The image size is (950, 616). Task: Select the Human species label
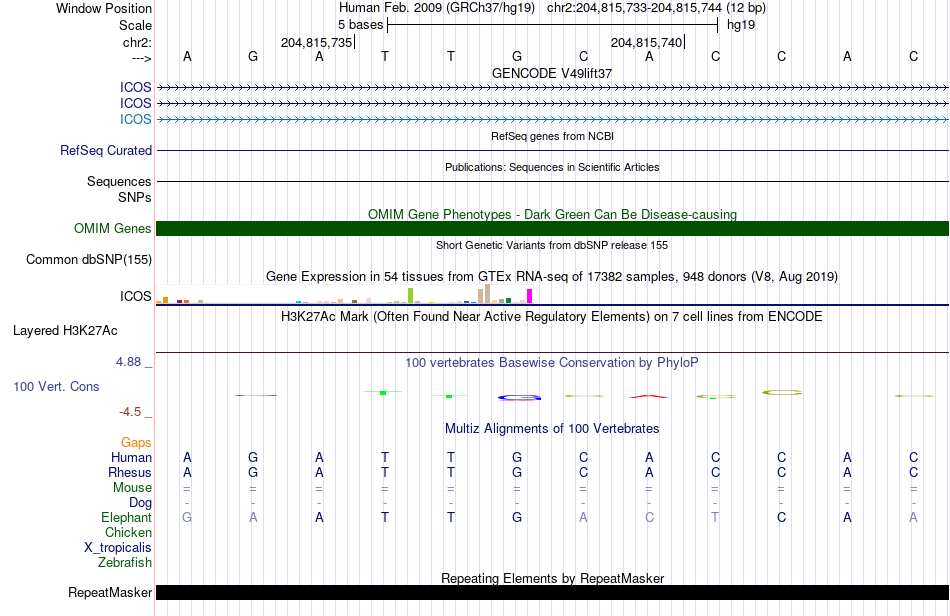point(131,457)
